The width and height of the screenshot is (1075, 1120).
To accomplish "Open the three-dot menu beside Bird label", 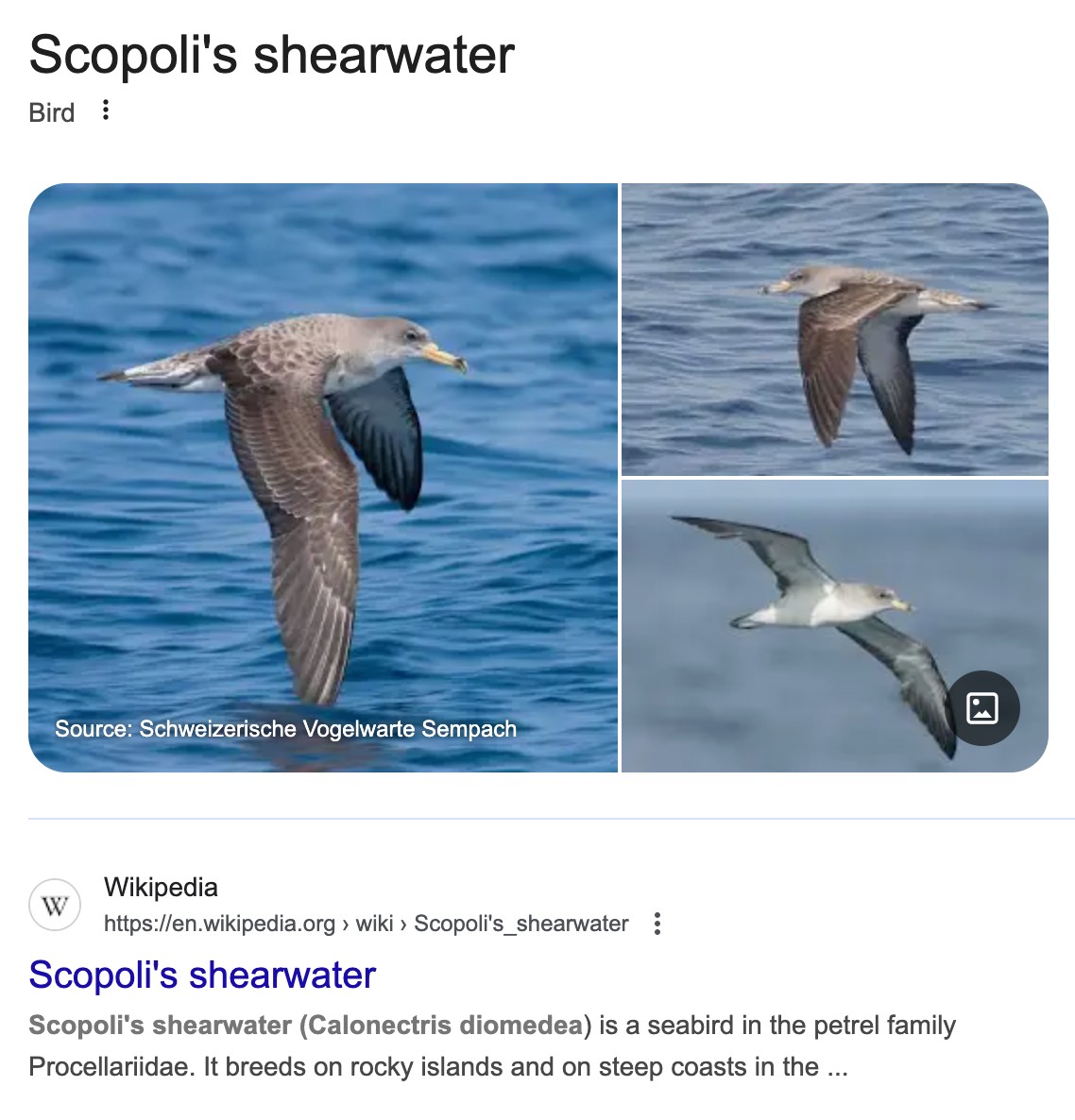I will [x=105, y=110].
